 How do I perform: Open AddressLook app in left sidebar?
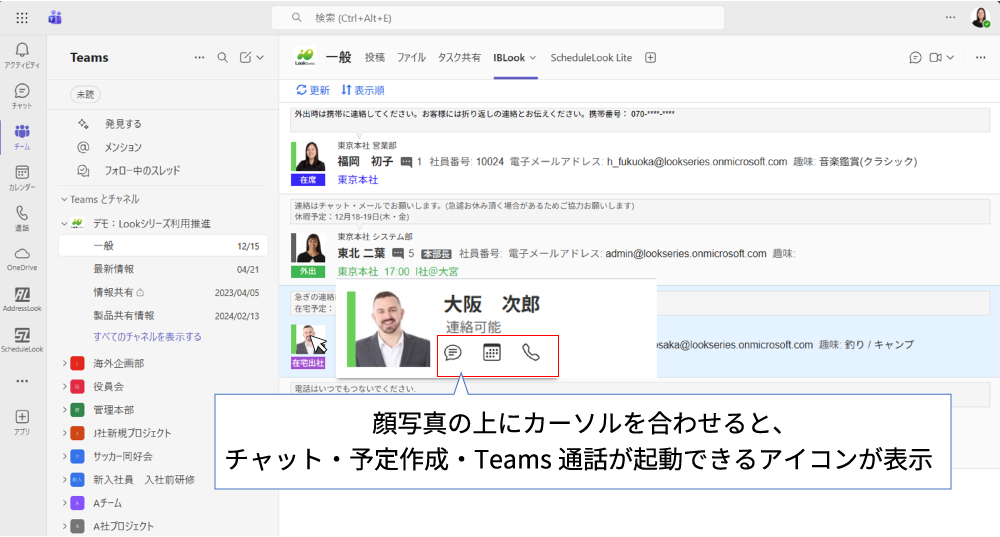pos(22,298)
